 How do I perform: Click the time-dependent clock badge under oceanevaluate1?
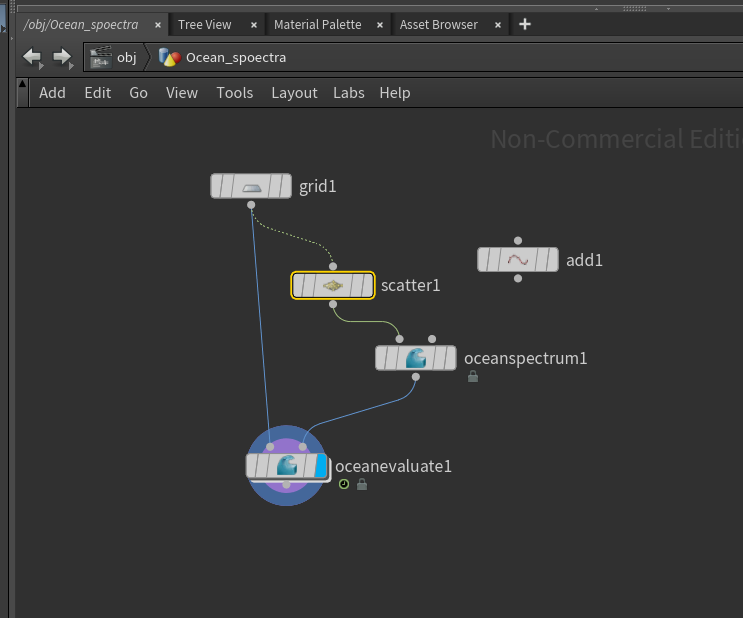(344, 484)
